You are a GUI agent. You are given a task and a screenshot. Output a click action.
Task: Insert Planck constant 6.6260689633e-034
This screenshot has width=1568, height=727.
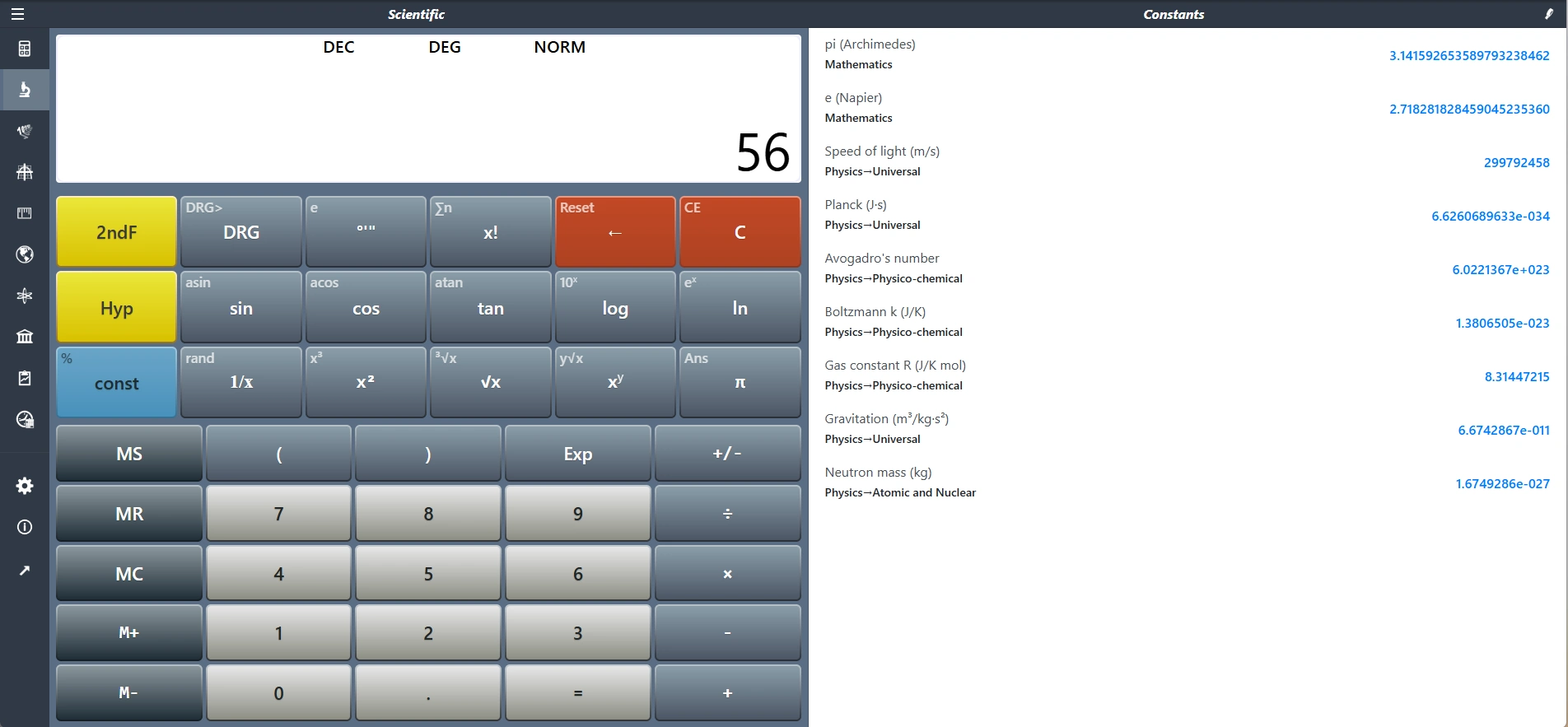click(1490, 216)
